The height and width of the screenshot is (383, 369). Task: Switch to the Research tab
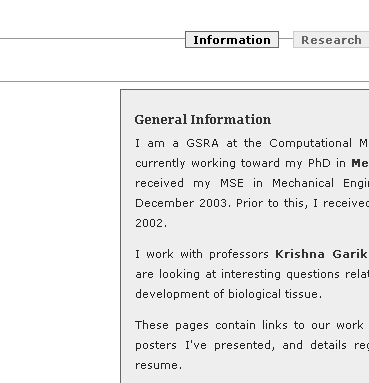click(331, 40)
